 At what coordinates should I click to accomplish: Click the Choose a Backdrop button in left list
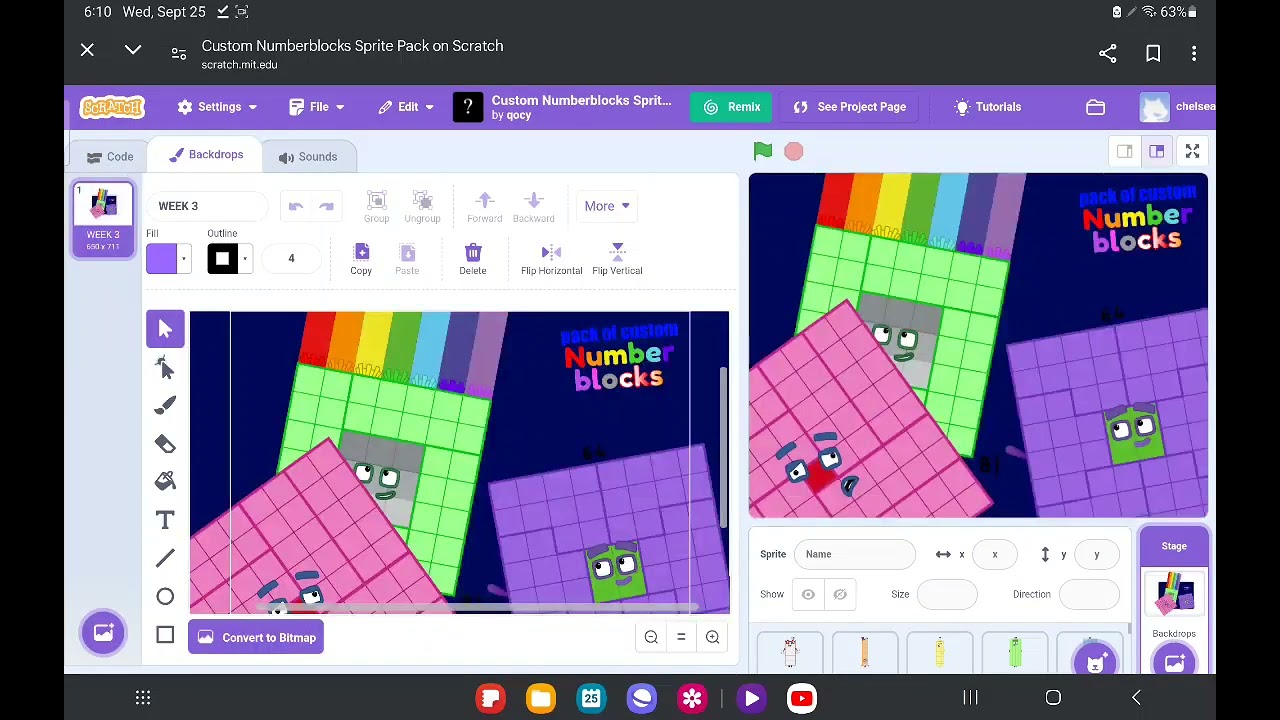103,632
